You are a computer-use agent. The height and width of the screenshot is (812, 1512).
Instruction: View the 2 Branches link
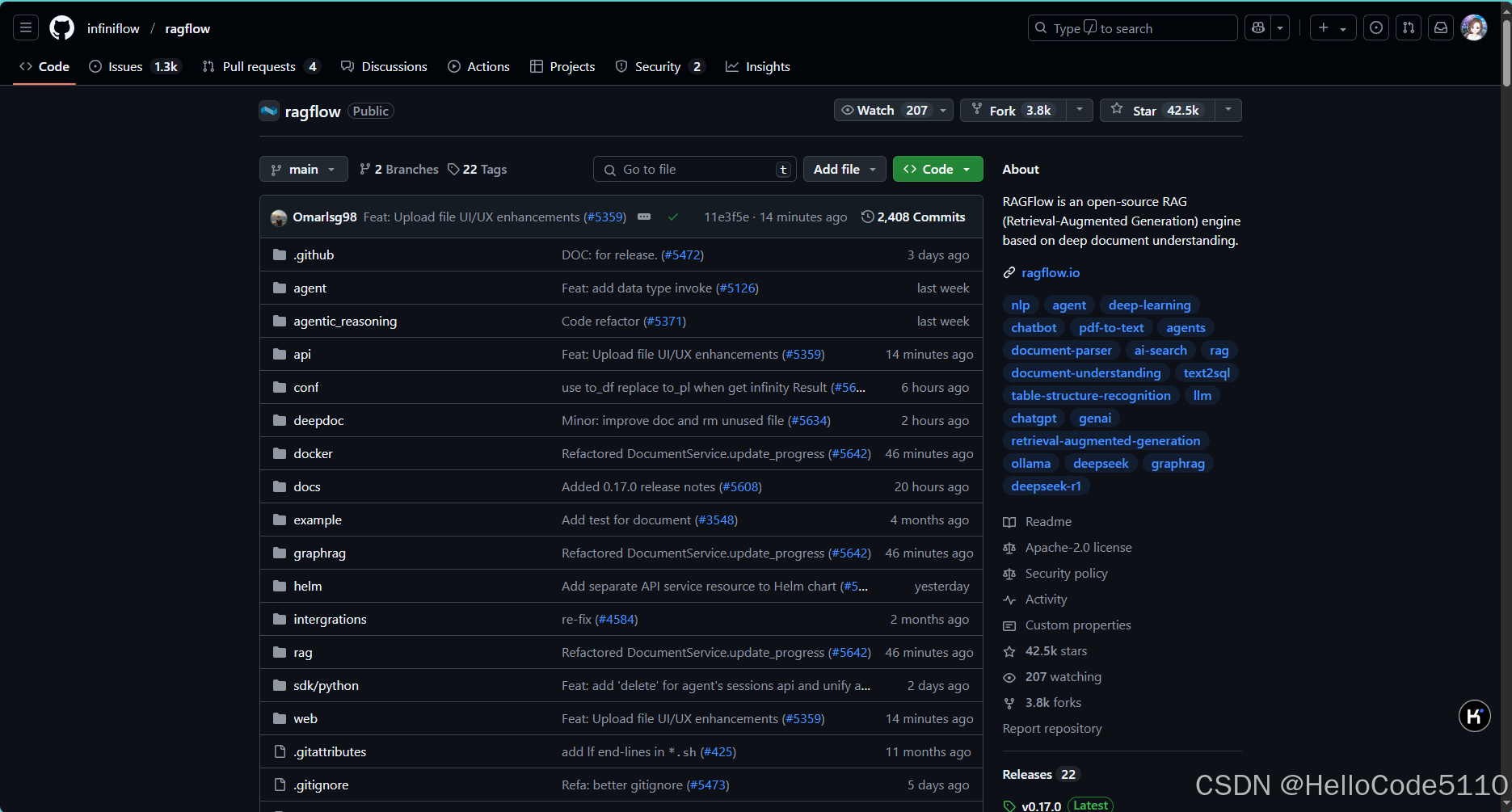399,169
